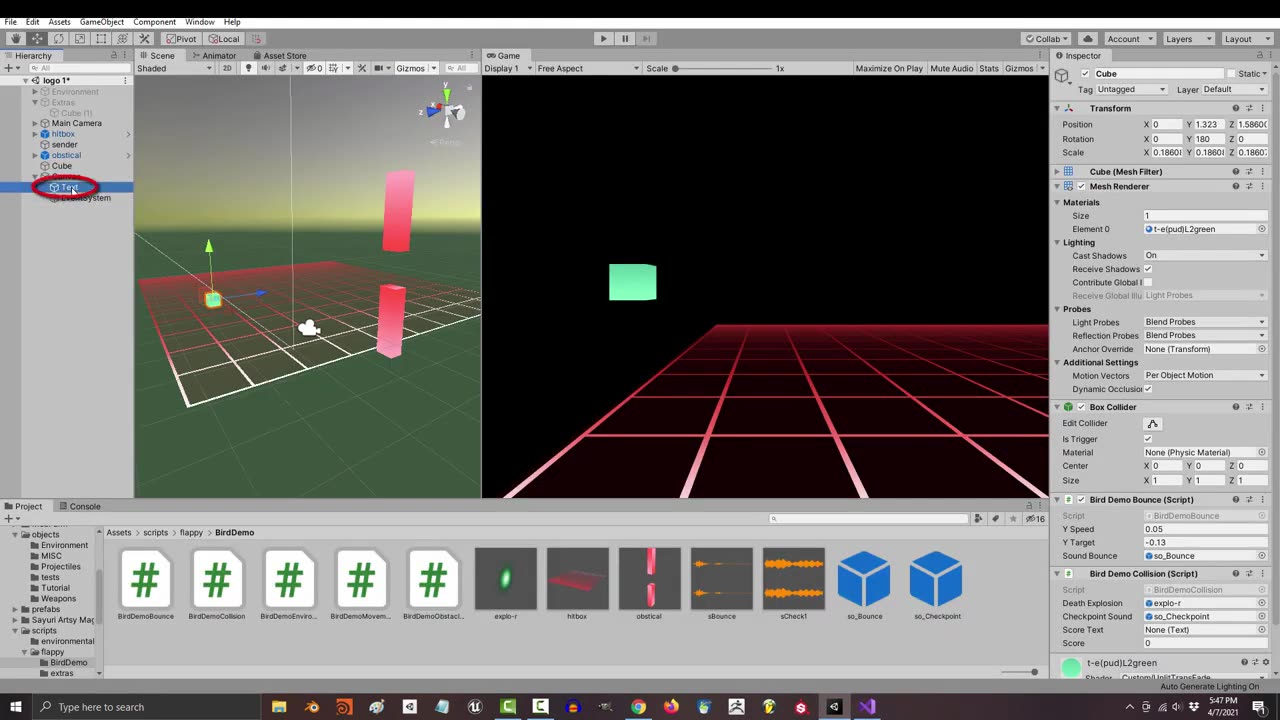Screen dimensions: 1280x720
Task: Expand the Cube (Mesh Filter) component
Action: tap(1057, 172)
